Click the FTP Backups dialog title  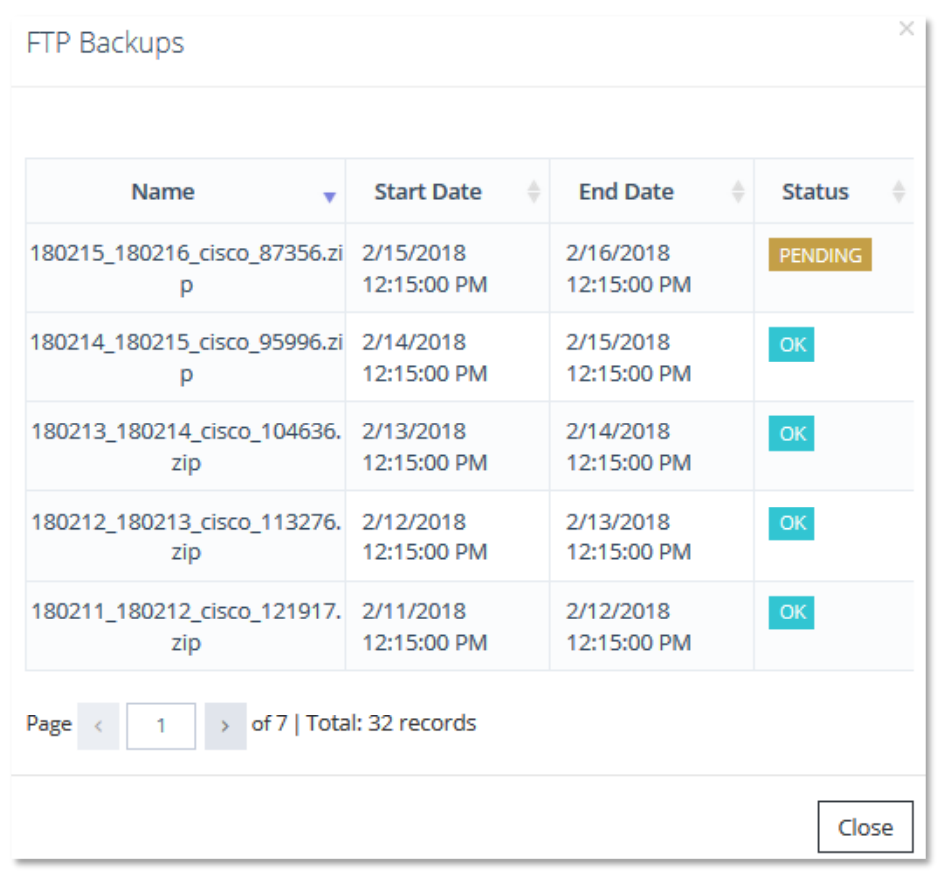(105, 43)
